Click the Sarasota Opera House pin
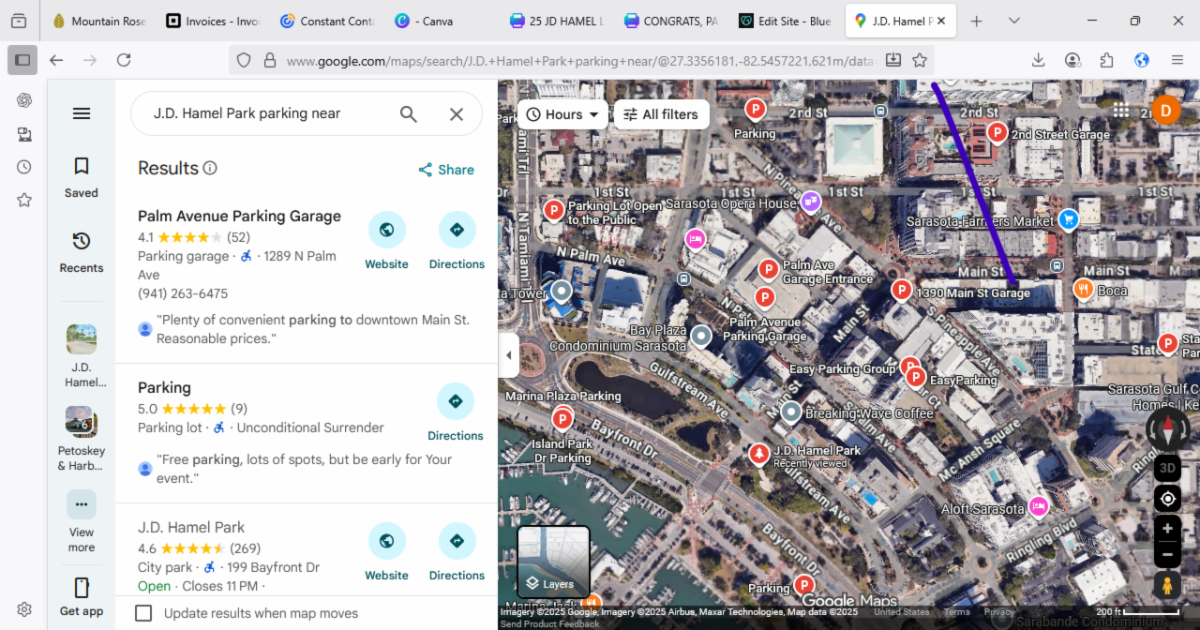Screen dimensions: 1200x630 pyautogui.click(x=810, y=201)
